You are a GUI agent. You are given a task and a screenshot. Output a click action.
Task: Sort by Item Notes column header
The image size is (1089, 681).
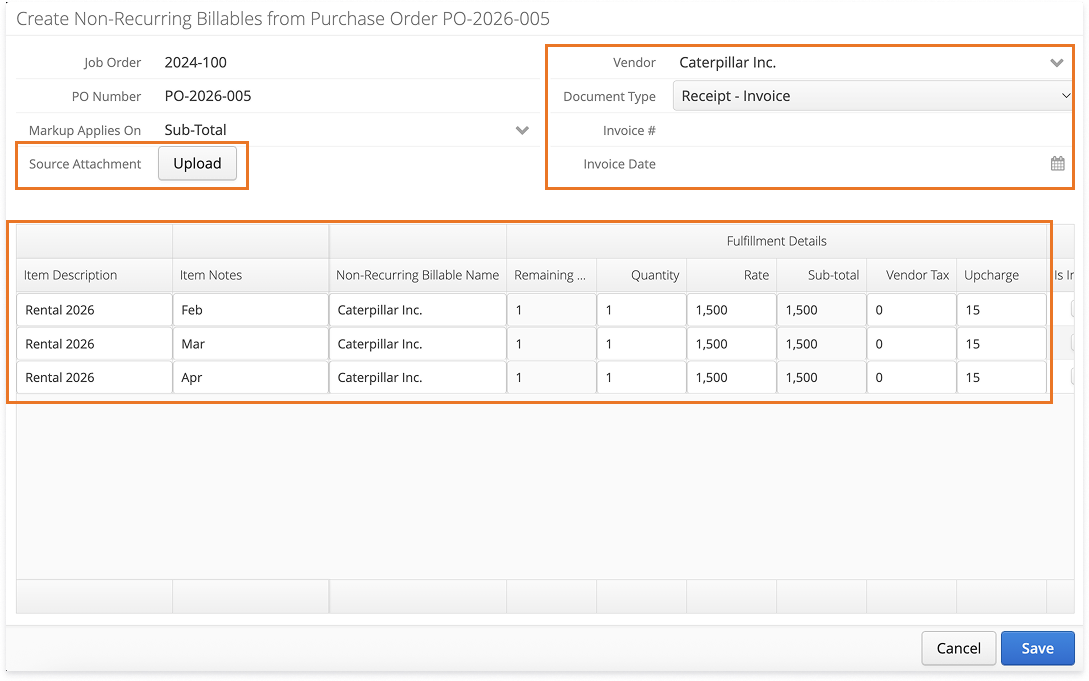[x=250, y=275]
